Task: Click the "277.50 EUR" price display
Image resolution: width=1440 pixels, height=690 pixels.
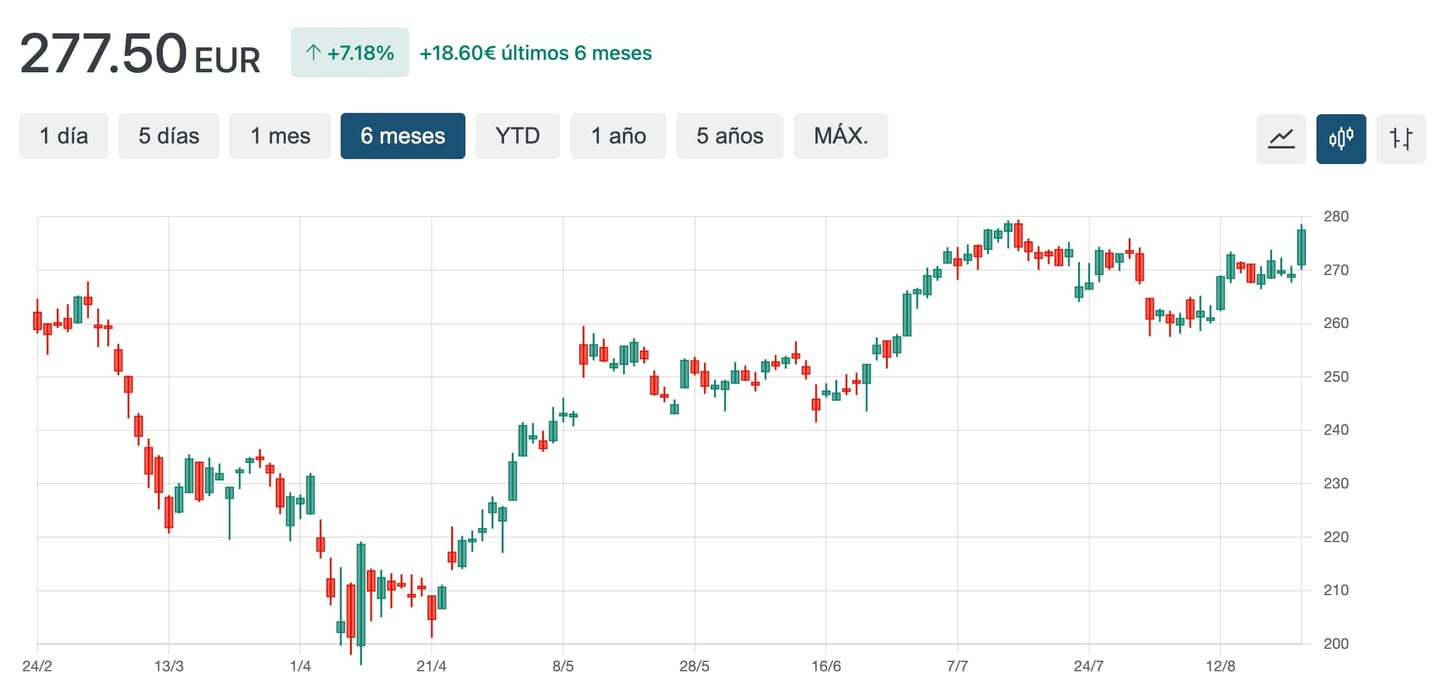Action: pos(139,55)
